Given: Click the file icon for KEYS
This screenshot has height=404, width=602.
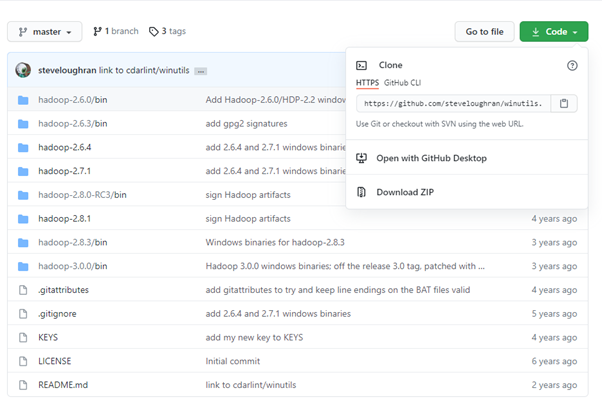Looking at the screenshot, I should point(23,338).
